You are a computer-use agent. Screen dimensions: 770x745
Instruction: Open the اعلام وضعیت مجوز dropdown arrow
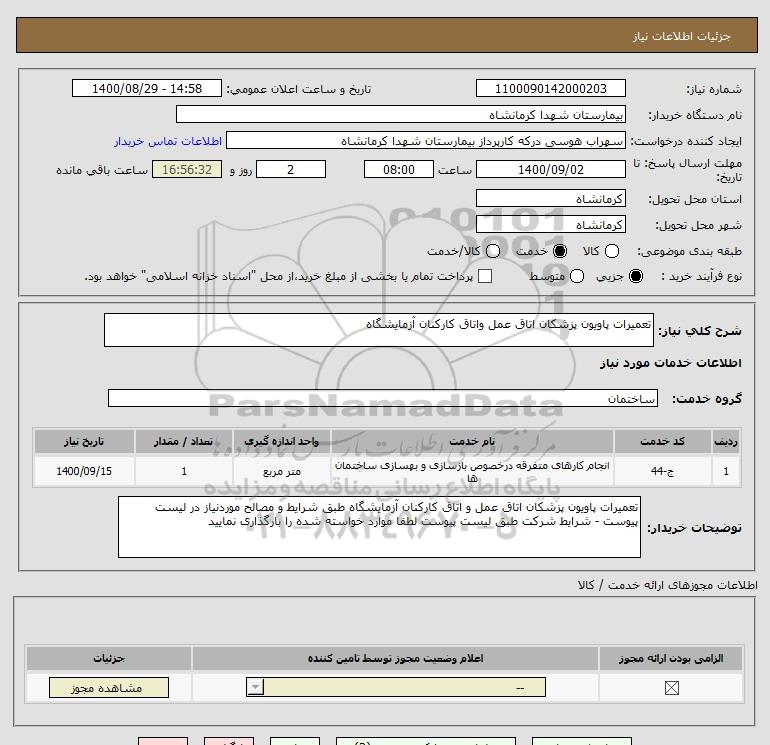(x=255, y=687)
